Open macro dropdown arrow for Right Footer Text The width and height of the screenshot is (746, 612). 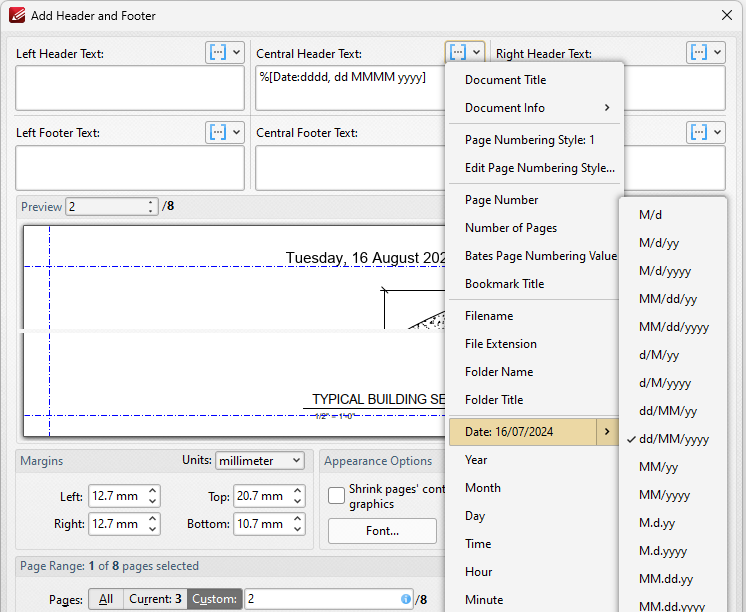717,132
